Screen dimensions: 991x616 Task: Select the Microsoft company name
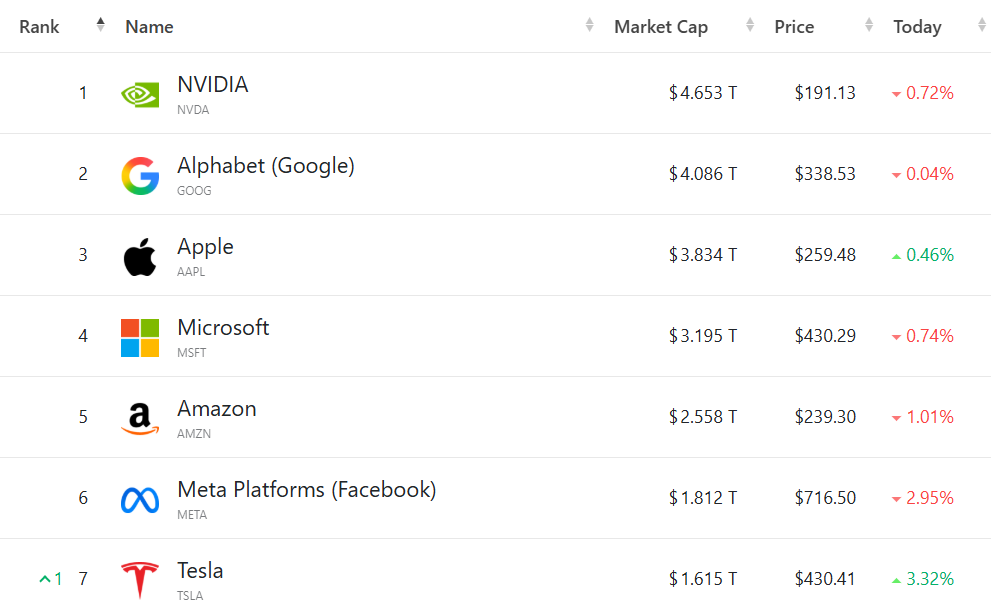tap(223, 328)
